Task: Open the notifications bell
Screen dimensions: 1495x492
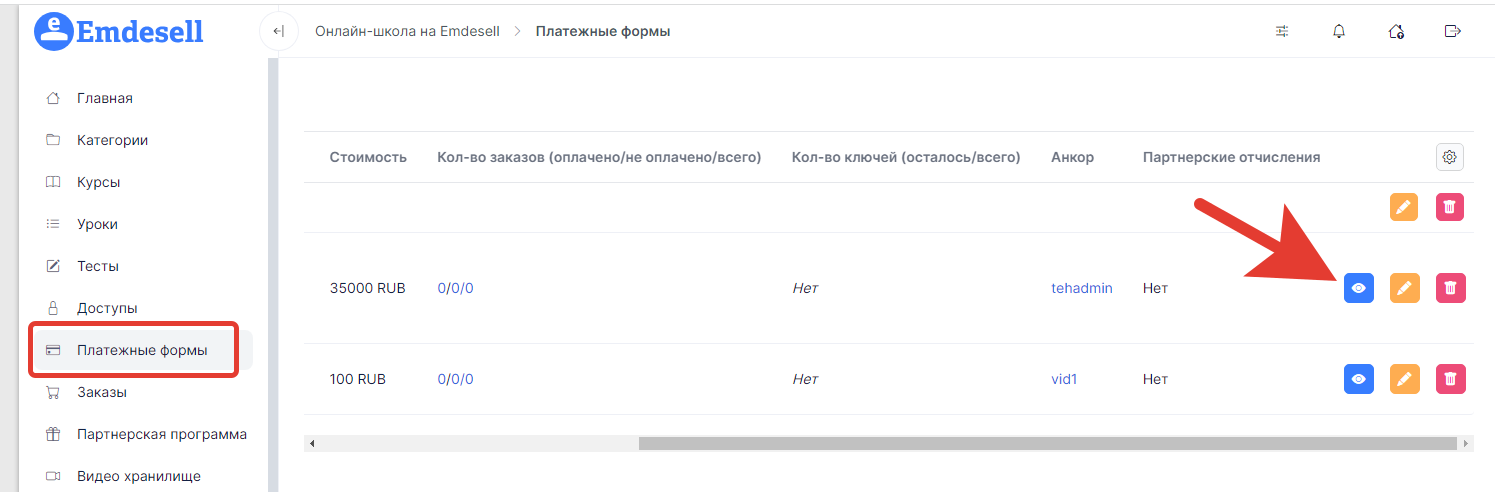Action: coord(1339,31)
